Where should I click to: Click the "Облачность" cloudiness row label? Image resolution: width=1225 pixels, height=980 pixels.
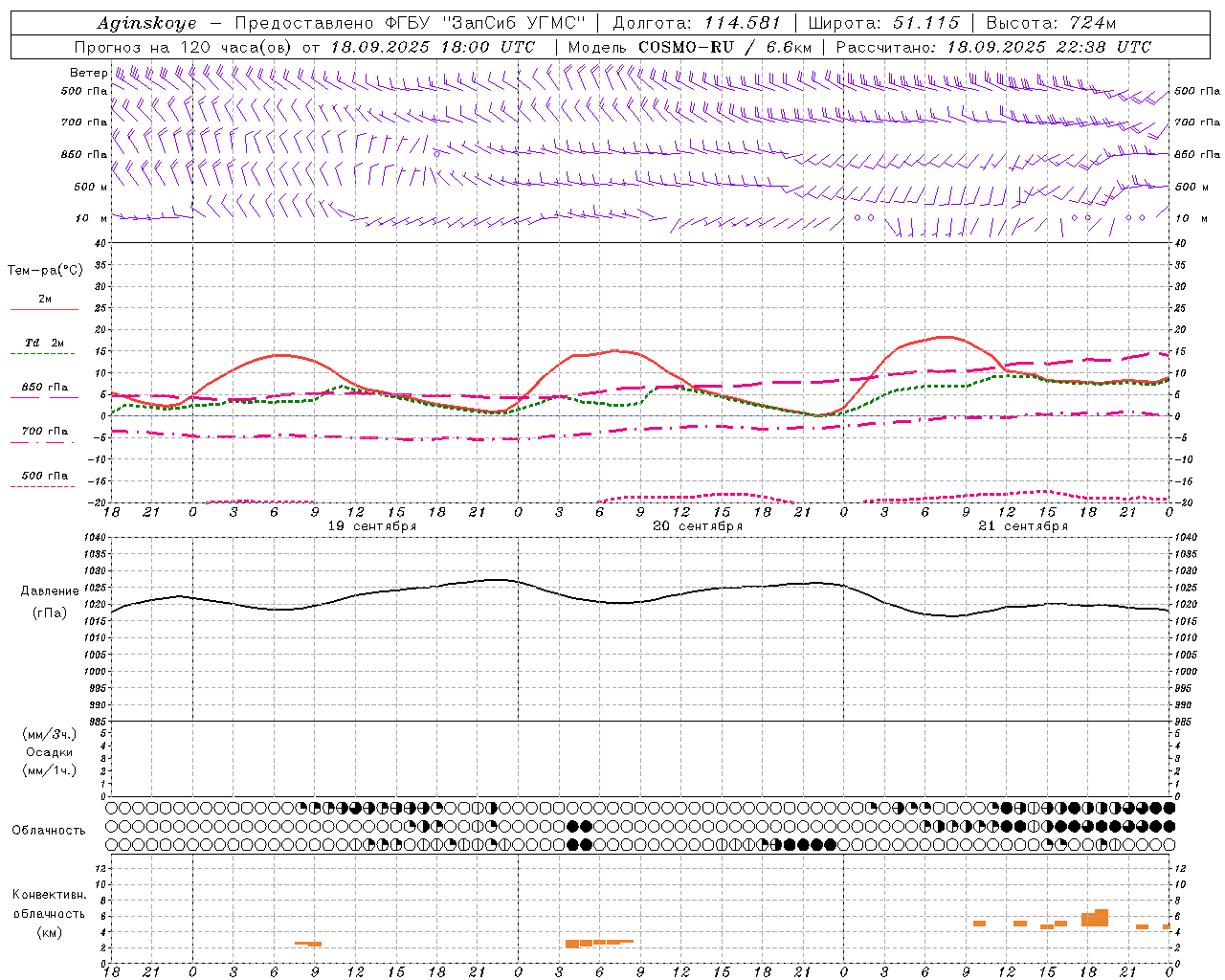click(x=49, y=830)
